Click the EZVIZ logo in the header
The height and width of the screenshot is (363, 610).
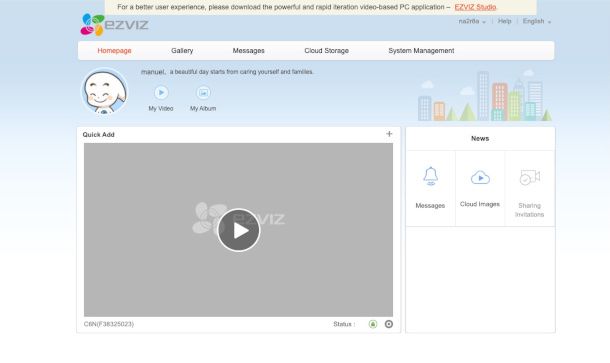[114, 25]
